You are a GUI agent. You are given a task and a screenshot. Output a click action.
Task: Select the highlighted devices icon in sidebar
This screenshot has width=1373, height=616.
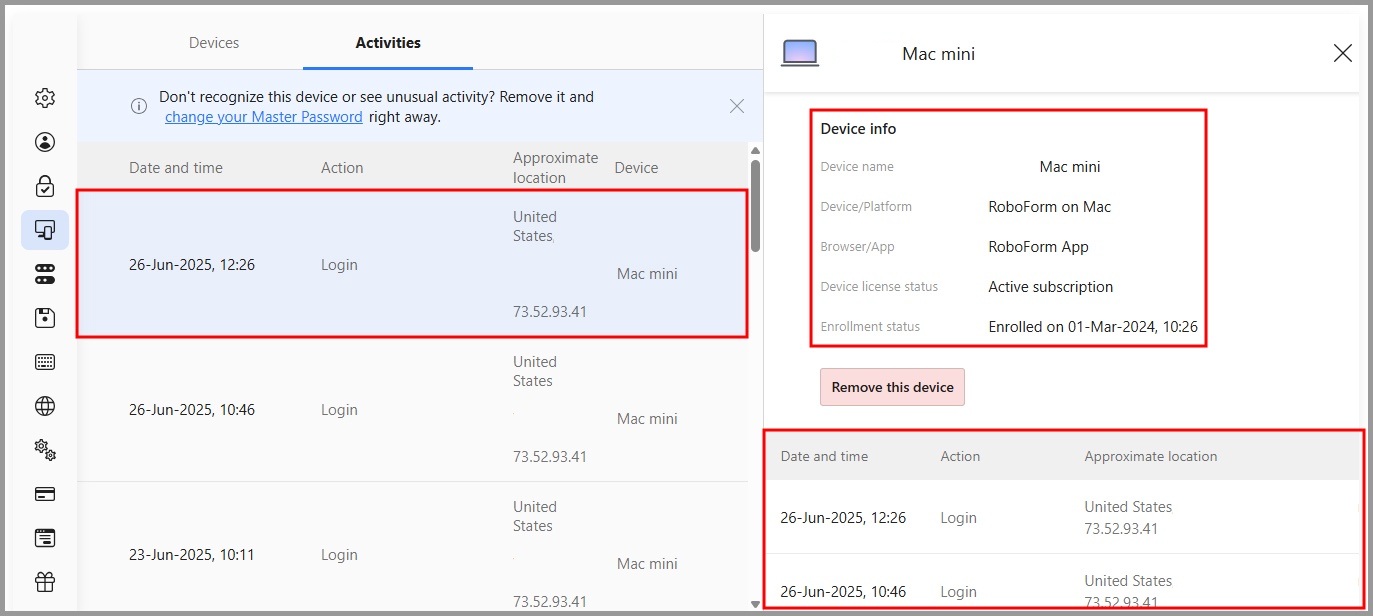[x=45, y=230]
